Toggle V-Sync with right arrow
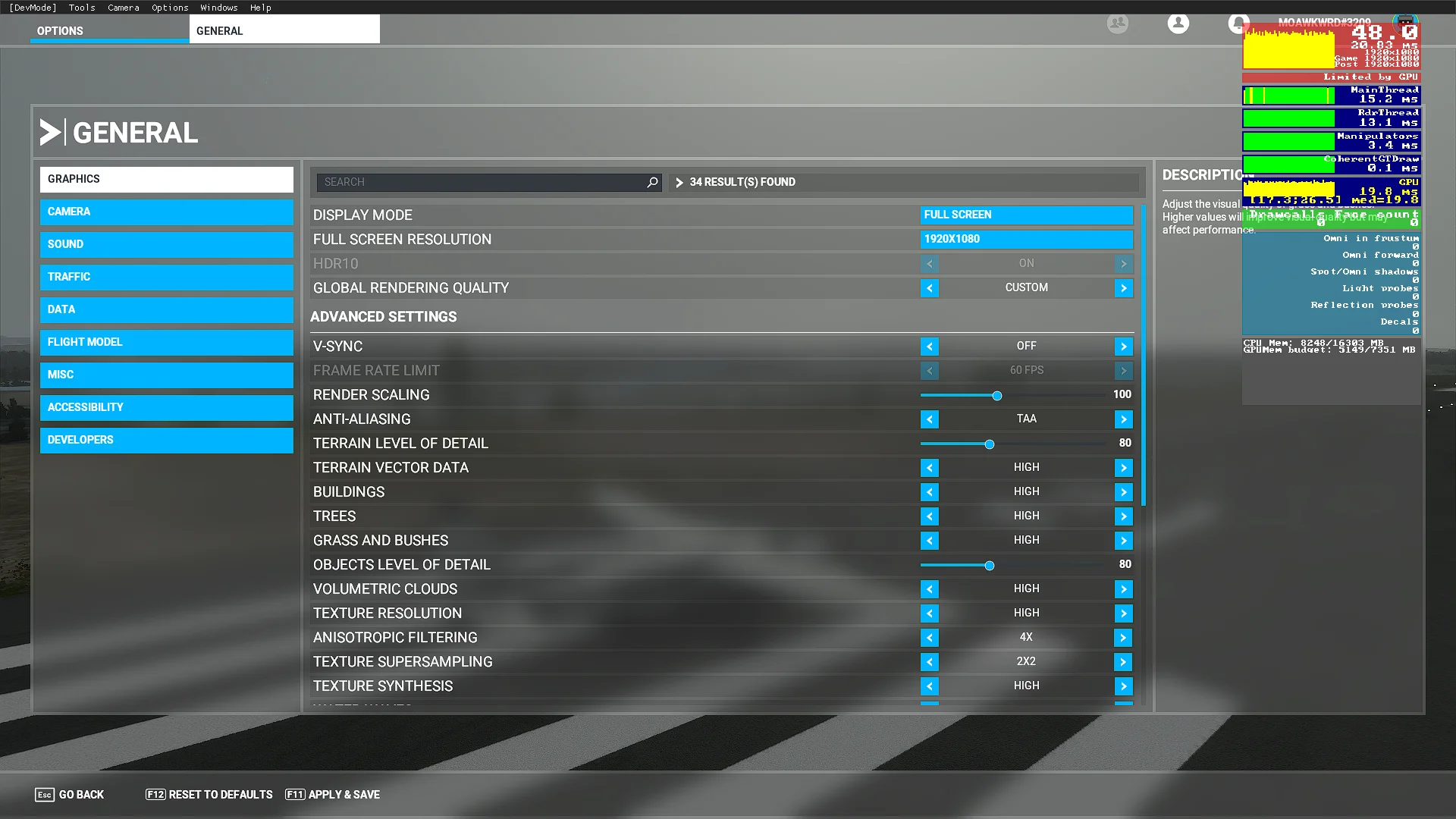The image size is (1456, 819). (x=1123, y=346)
